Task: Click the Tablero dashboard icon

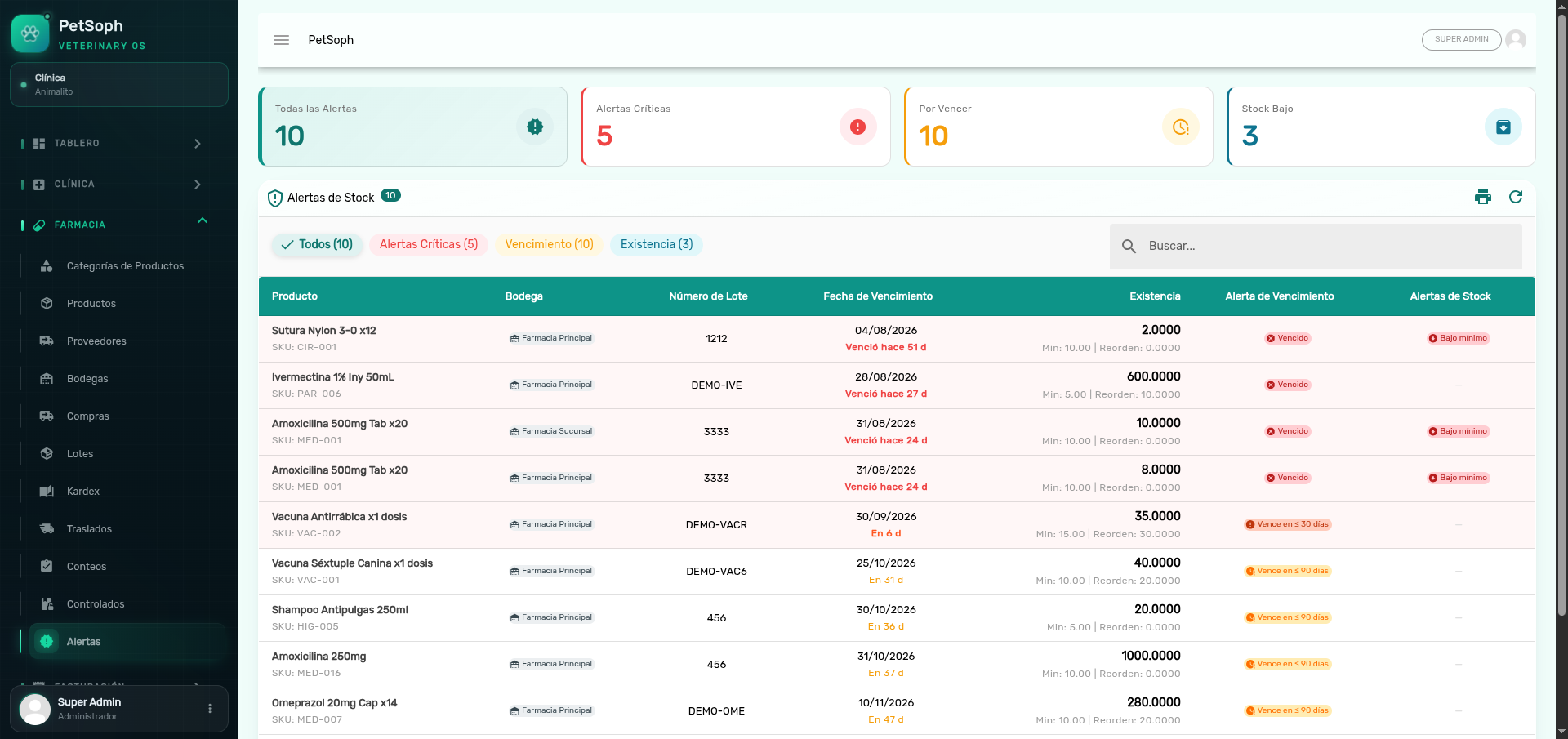Action: tap(39, 144)
